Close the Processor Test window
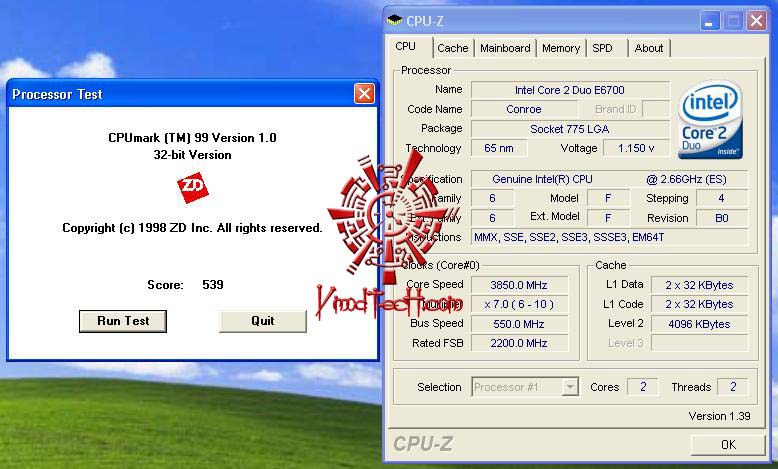This screenshot has height=469, width=778. 364,93
